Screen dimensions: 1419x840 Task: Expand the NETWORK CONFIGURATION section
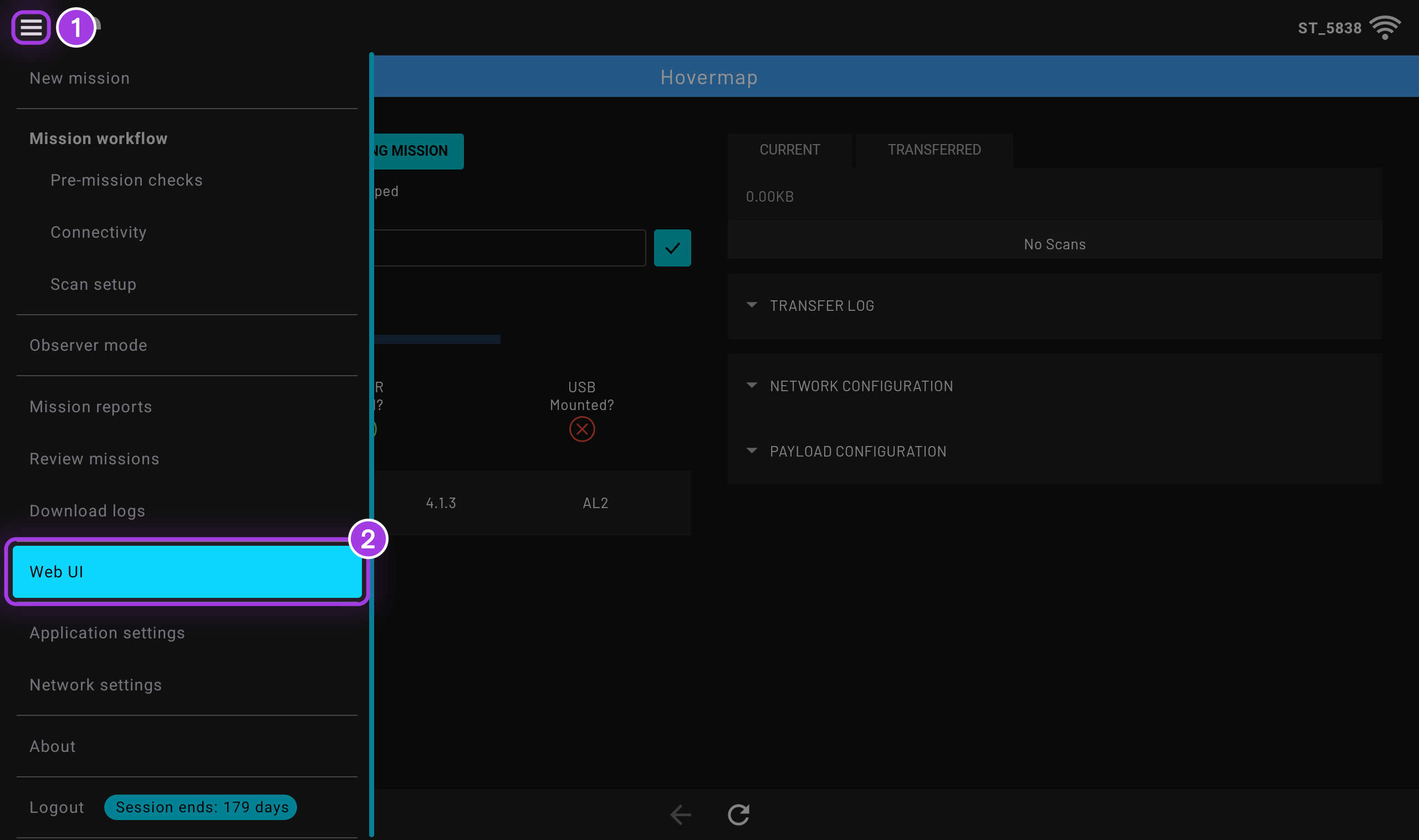(1054, 386)
